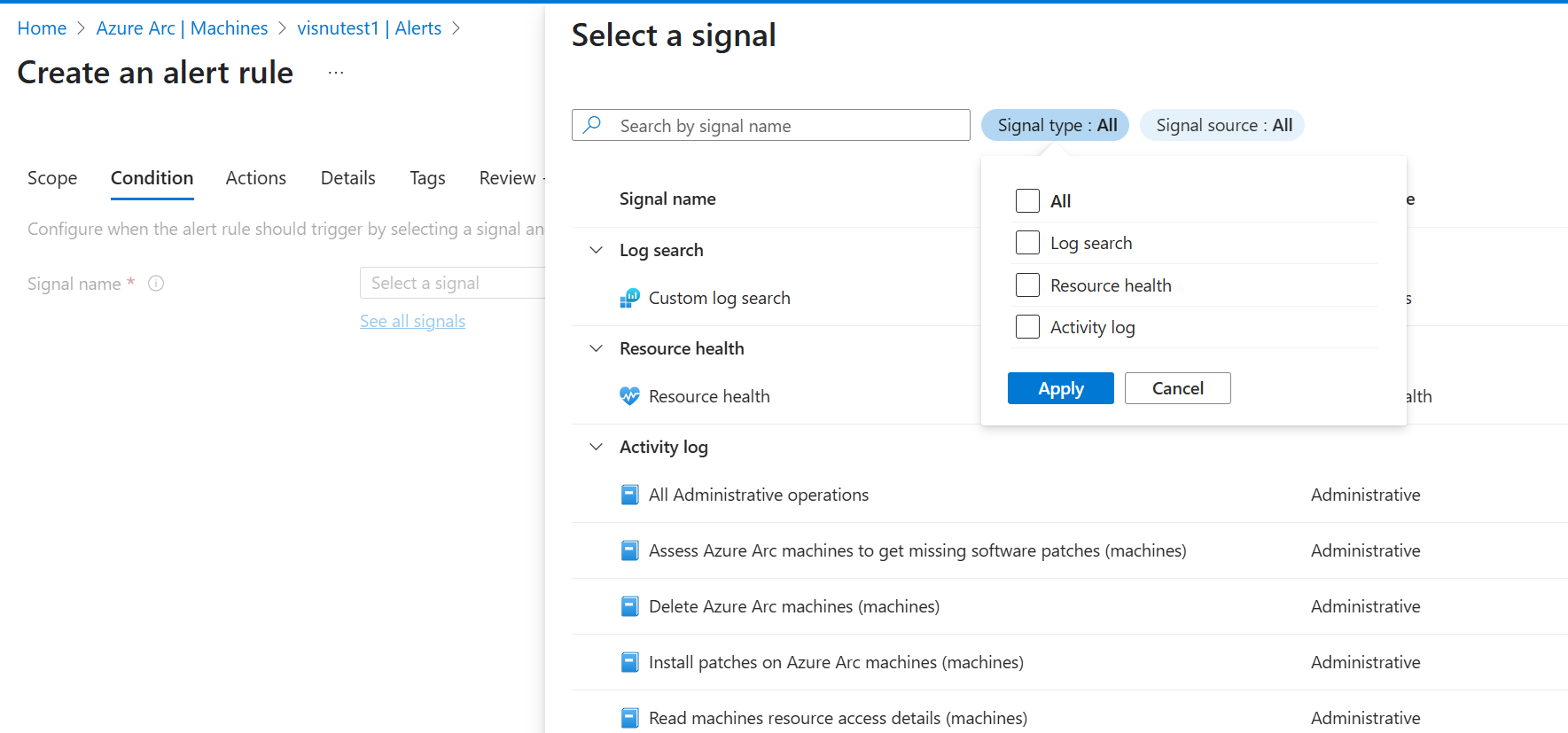Select Delete Azure Arc machines signal

(x=794, y=606)
